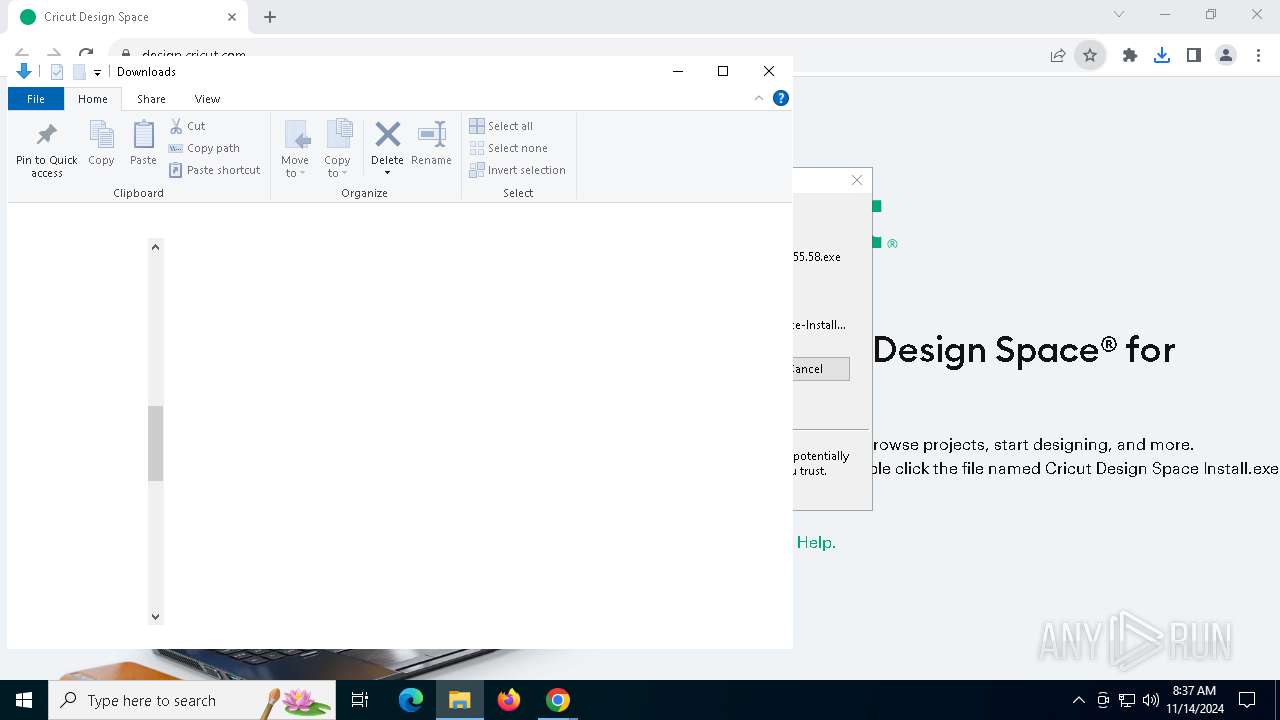The height and width of the screenshot is (720, 1280).
Task: Click Select none in ribbon
Action: coord(508,148)
